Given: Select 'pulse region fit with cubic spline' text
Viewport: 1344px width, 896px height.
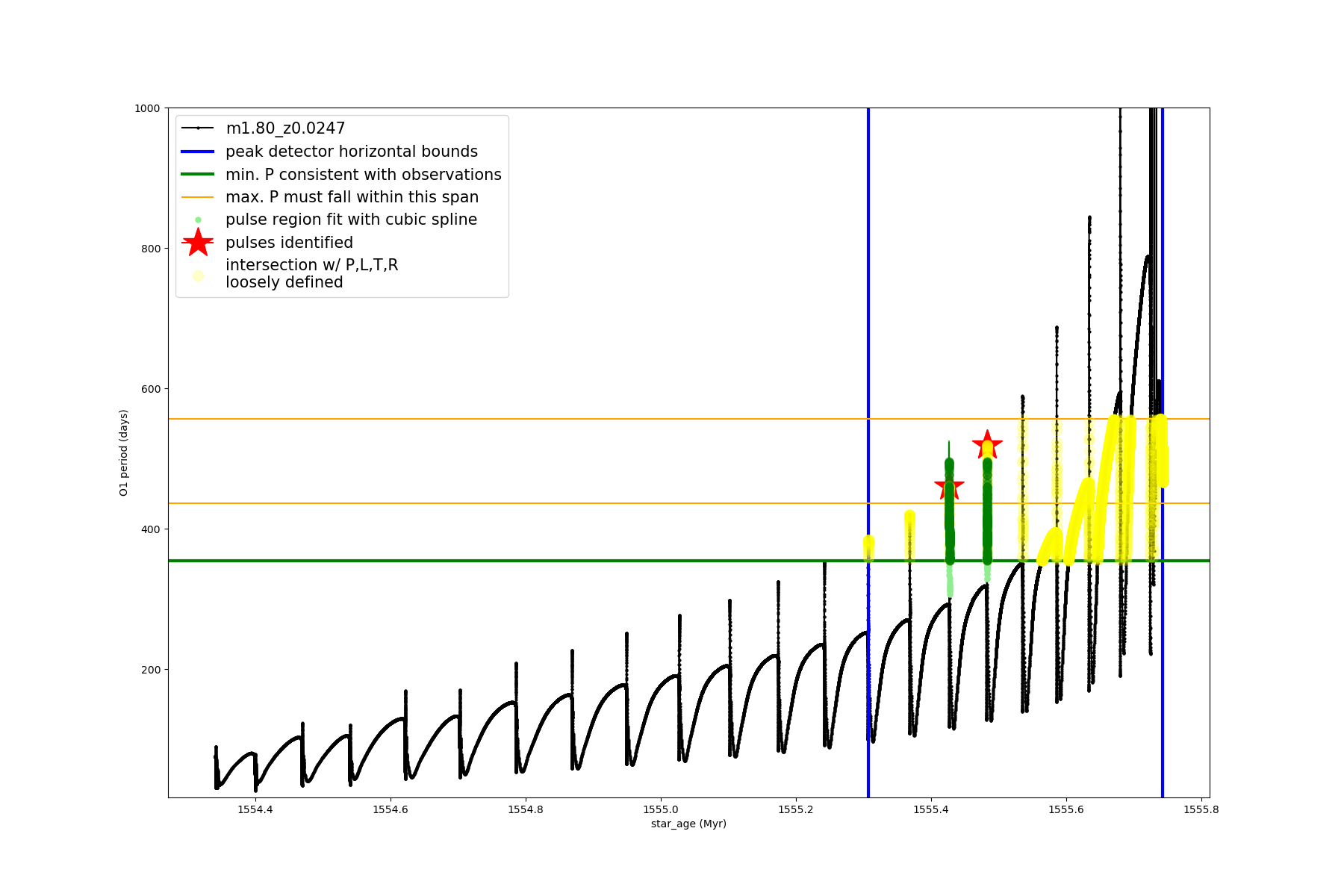Looking at the screenshot, I should [x=351, y=220].
